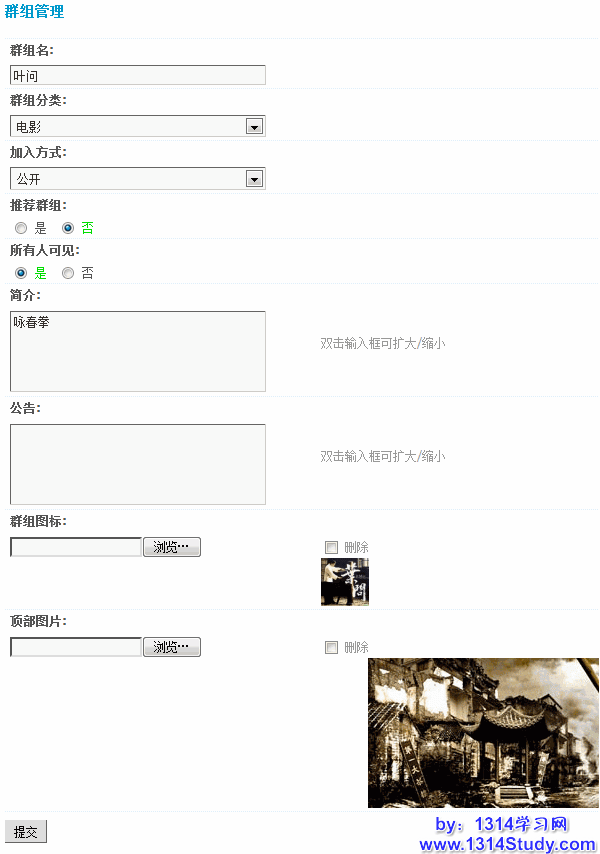This screenshot has height=854, width=600.
Task: Select 是 radio under 推荐群组
Action: 21,228
